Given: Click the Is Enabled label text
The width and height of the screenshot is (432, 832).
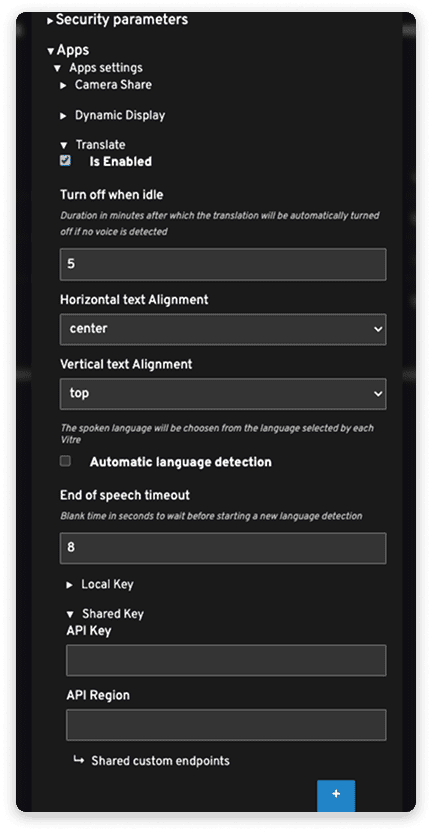Looking at the screenshot, I should [x=120, y=161].
